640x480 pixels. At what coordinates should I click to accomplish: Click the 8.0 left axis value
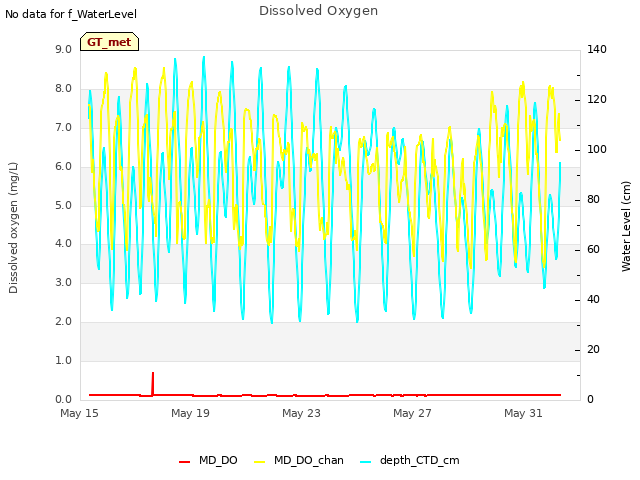click(x=63, y=89)
